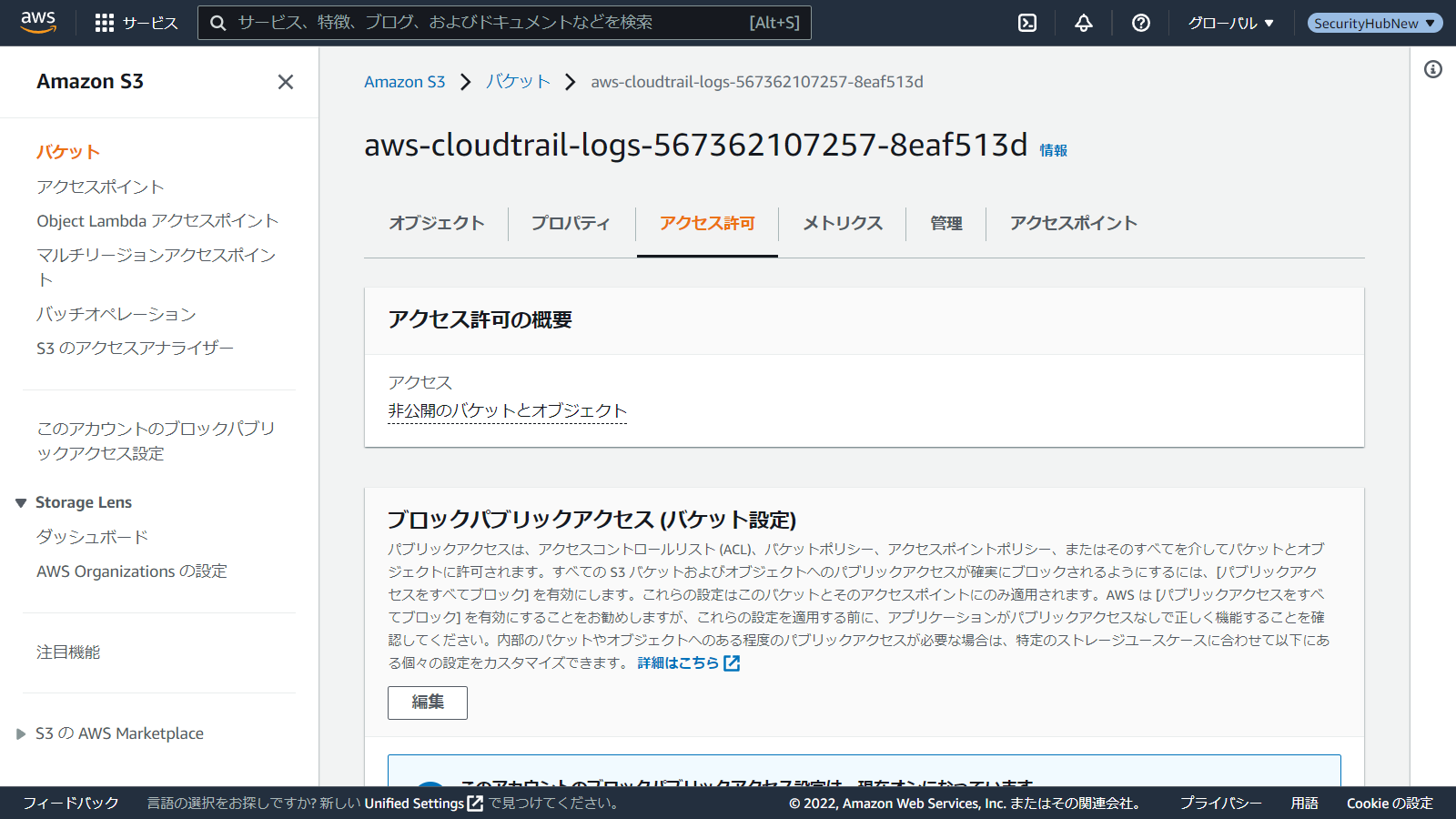This screenshot has width=1456, height=819.
Task: Click the バケット breadcrumb link
Action: point(518,82)
